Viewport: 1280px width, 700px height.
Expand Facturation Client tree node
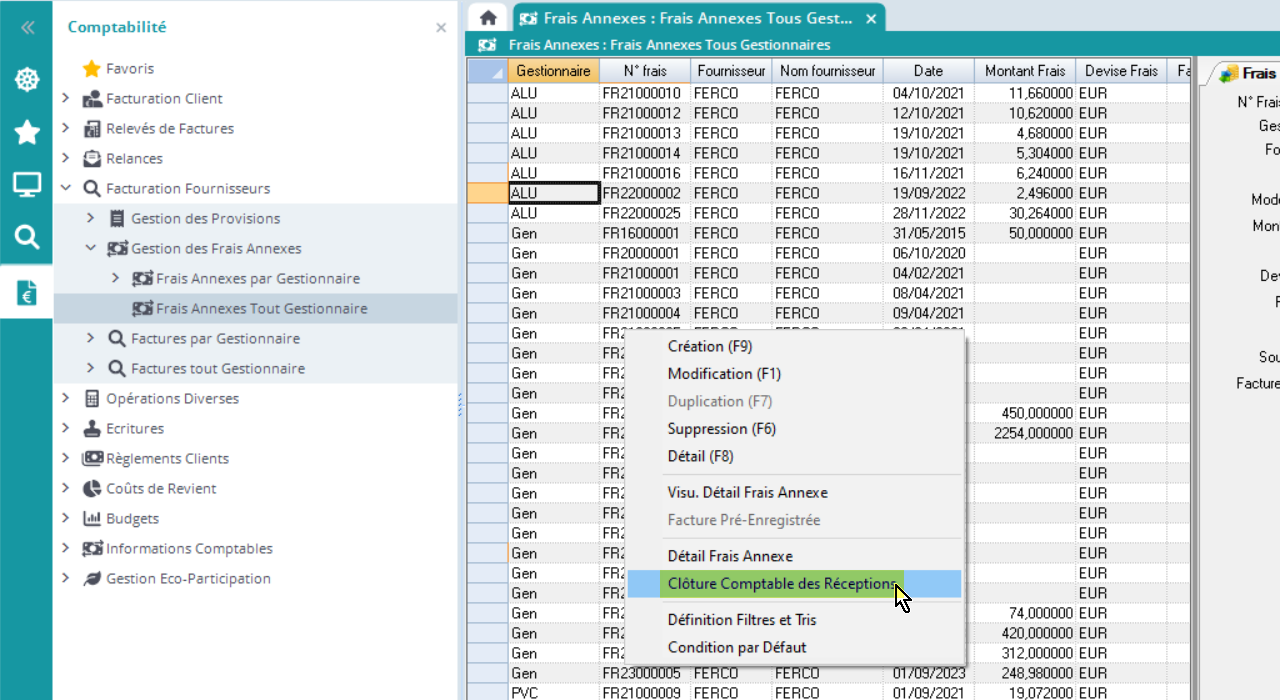66,98
